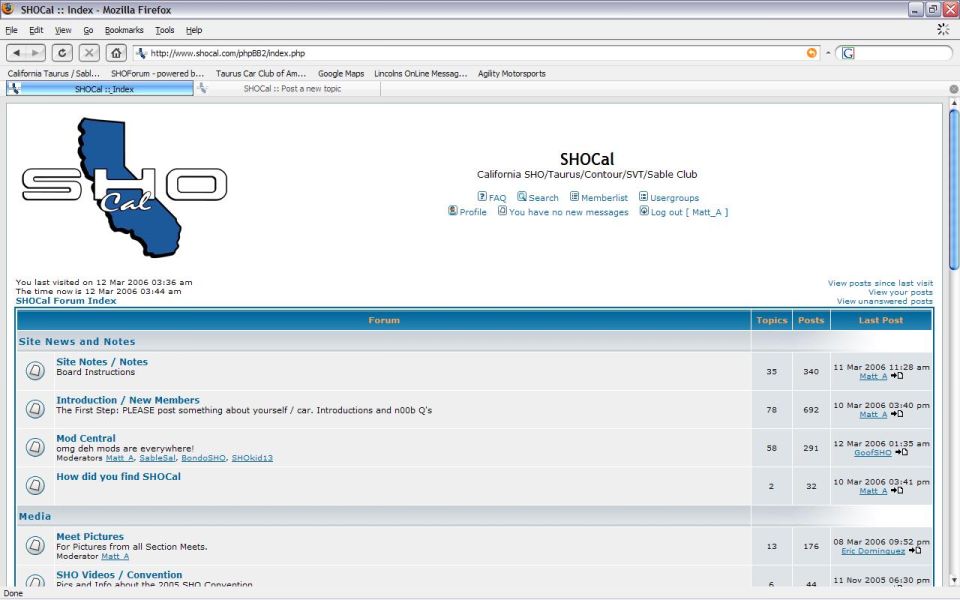960x600 pixels.
Task: Open moderator BondoSHO's profile link
Action: (203, 458)
